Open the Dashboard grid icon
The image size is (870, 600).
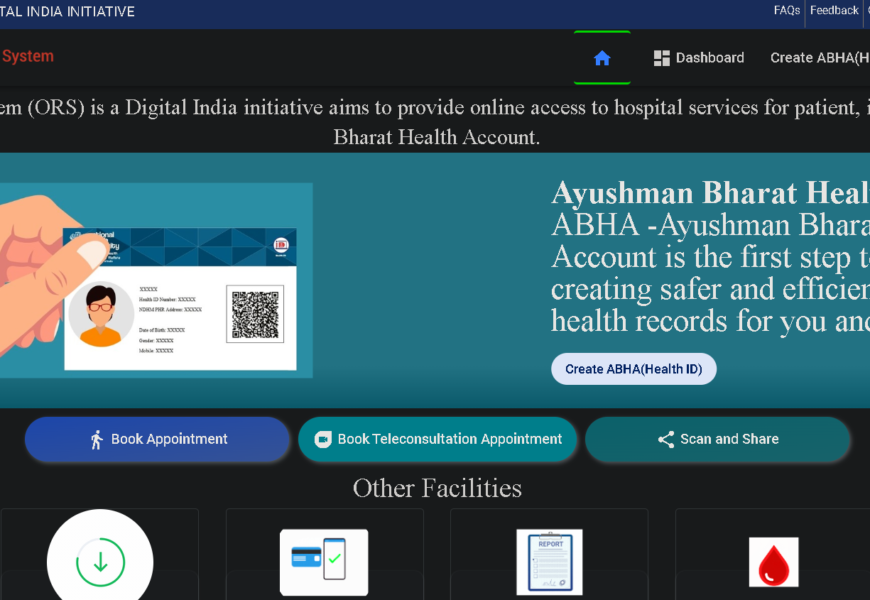tap(662, 58)
